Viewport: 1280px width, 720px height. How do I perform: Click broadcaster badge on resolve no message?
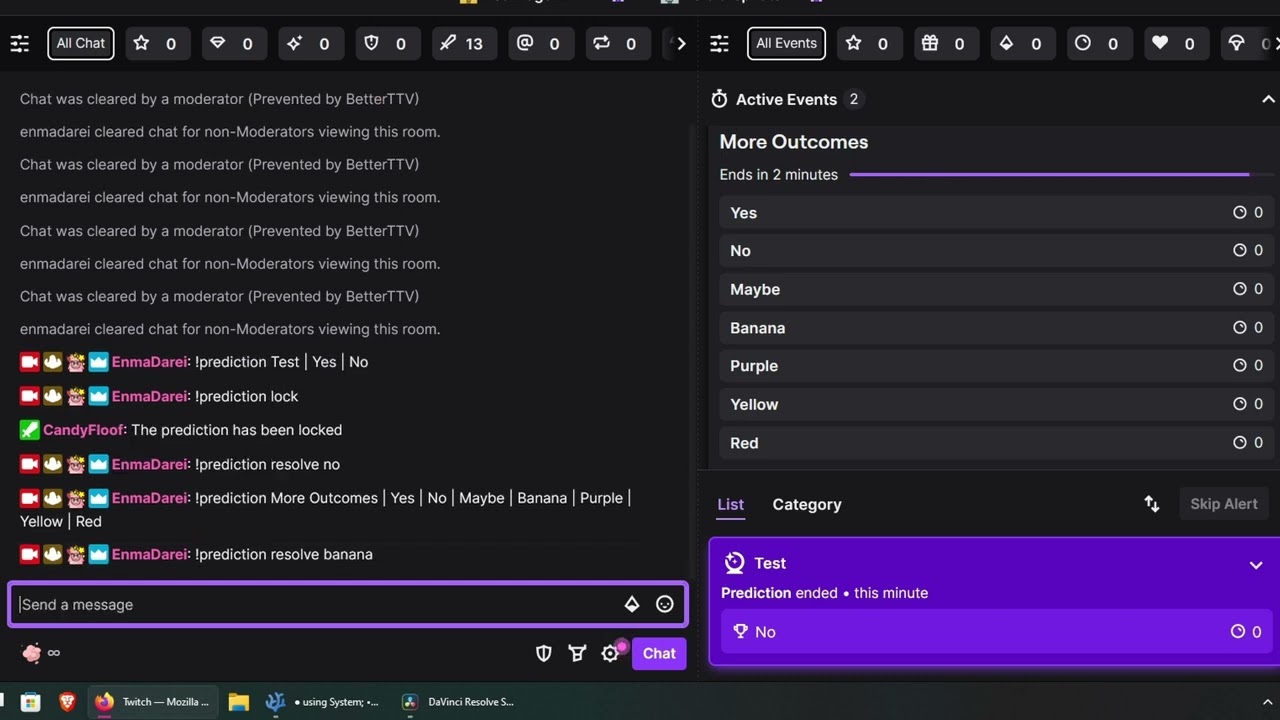[x=29, y=464]
